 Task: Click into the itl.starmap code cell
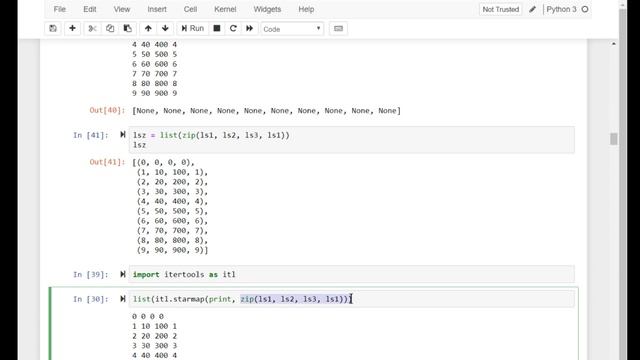click(x=352, y=299)
